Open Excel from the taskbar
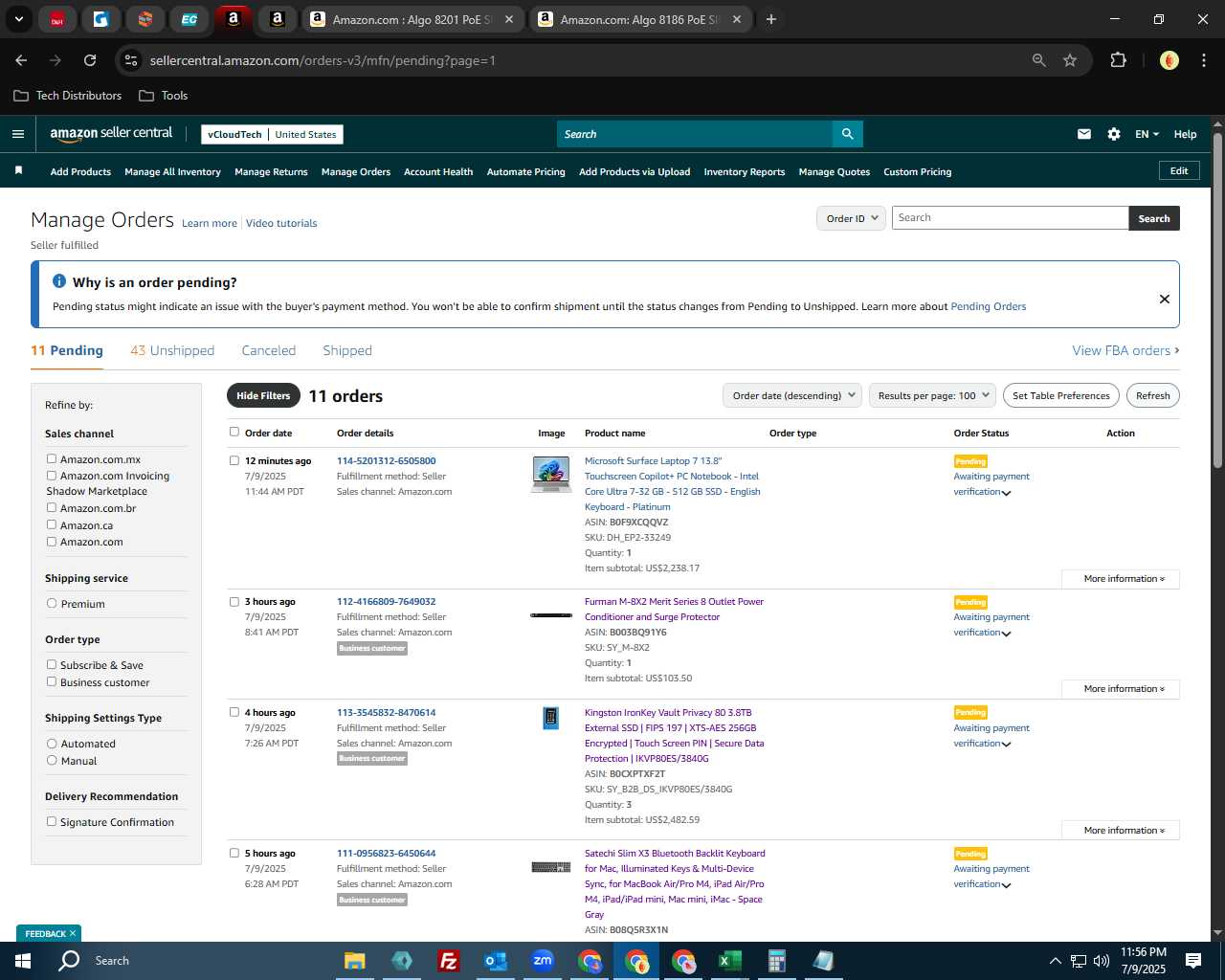Viewport: 1225px width, 980px height. point(730,961)
